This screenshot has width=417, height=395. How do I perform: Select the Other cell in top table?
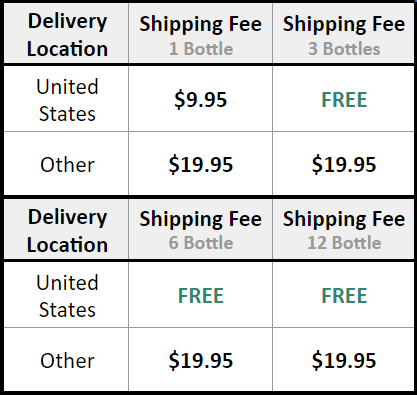click(x=67, y=164)
